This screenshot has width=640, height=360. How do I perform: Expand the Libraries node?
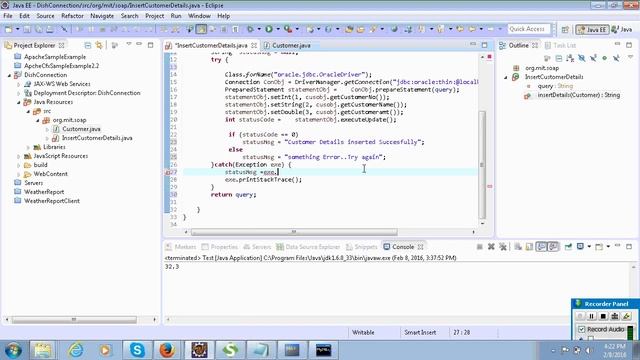[x=29, y=147]
